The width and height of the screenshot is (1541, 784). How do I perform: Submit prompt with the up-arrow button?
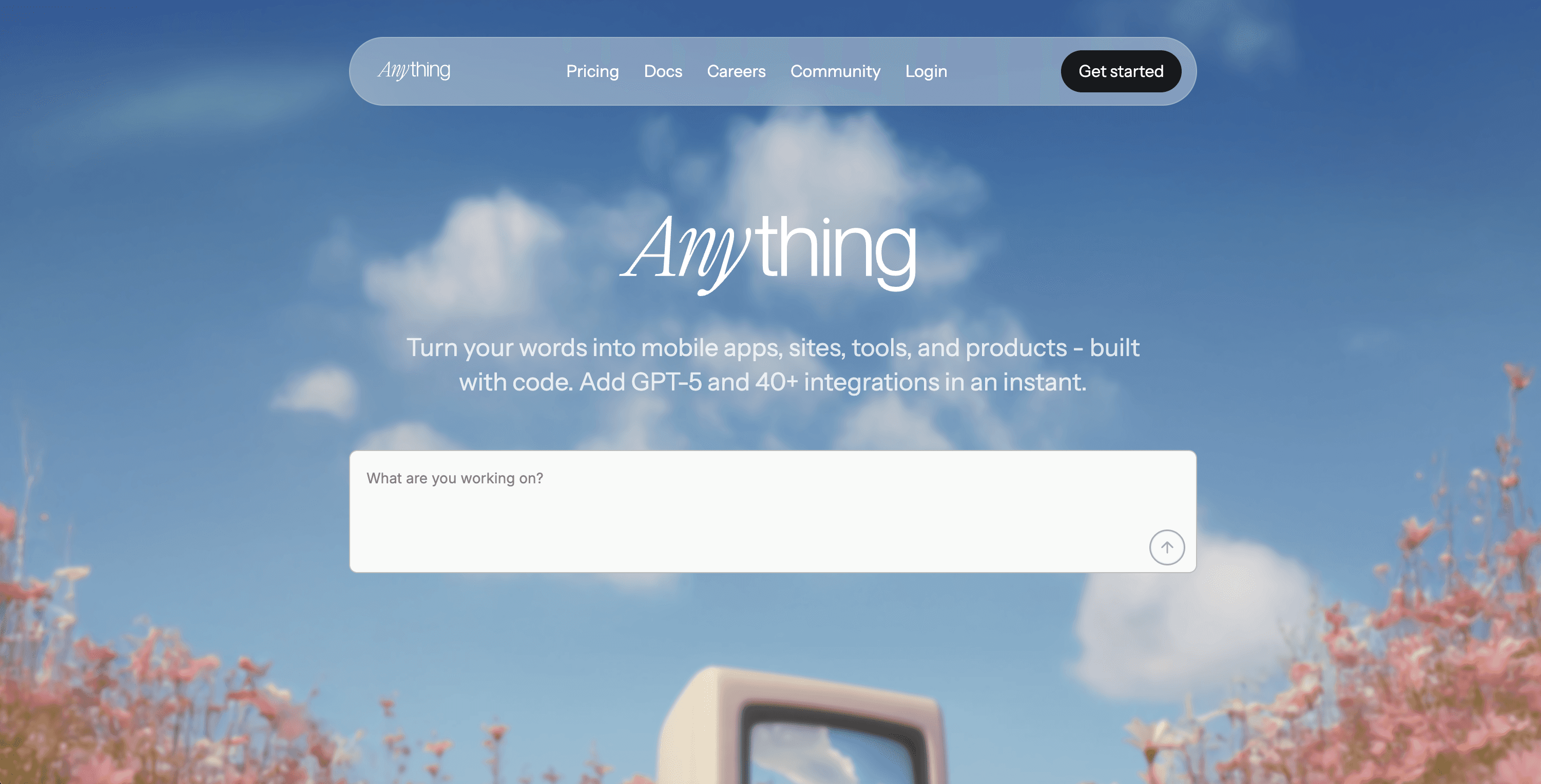click(x=1166, y=546)
